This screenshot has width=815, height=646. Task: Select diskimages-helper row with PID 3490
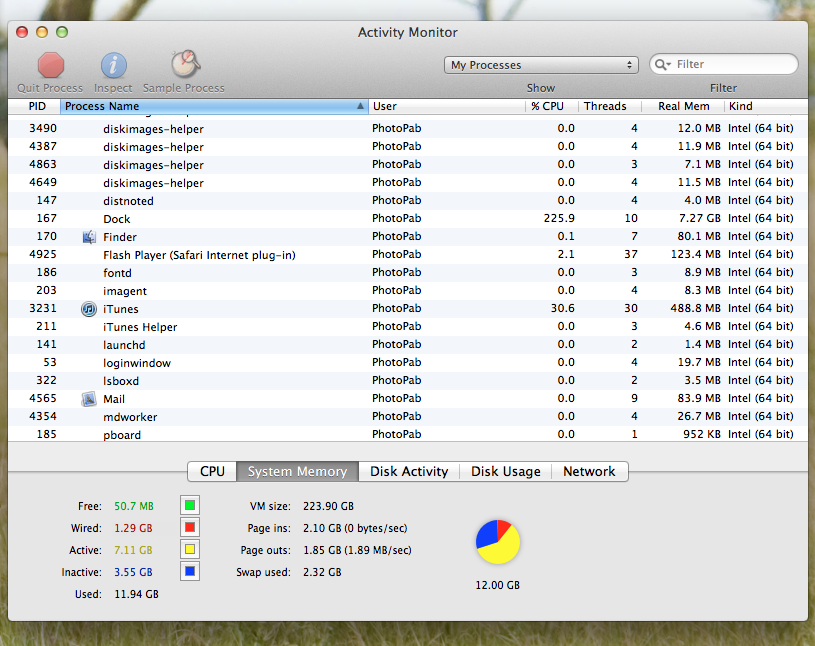tap(408, 128)
